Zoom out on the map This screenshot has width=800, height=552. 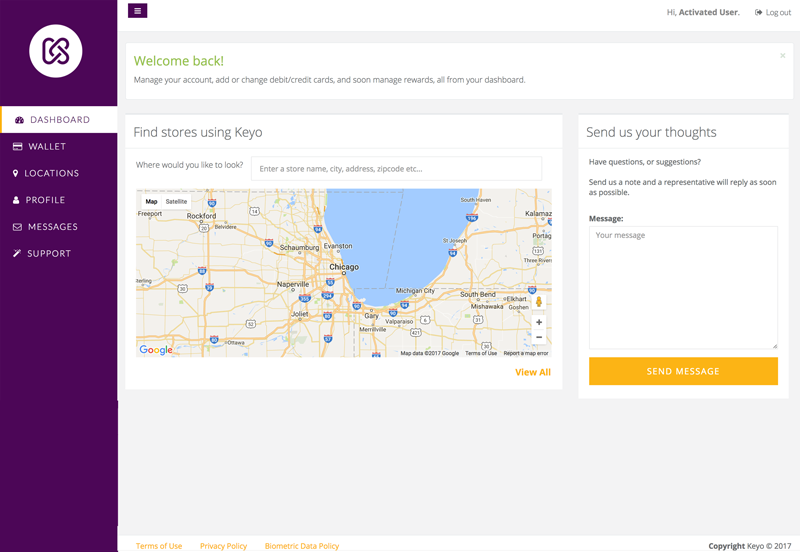(539, 337)
